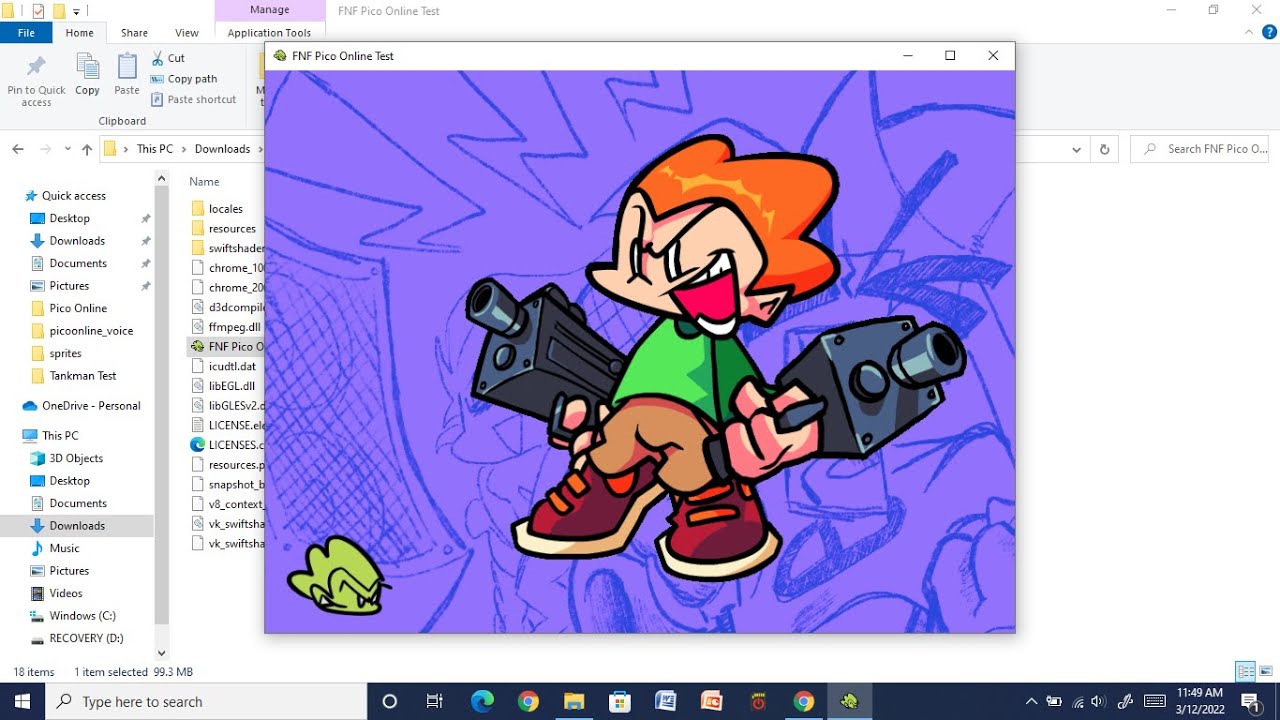Show hidden system tray icons
1280x720 pixels.
[1031, 701]
